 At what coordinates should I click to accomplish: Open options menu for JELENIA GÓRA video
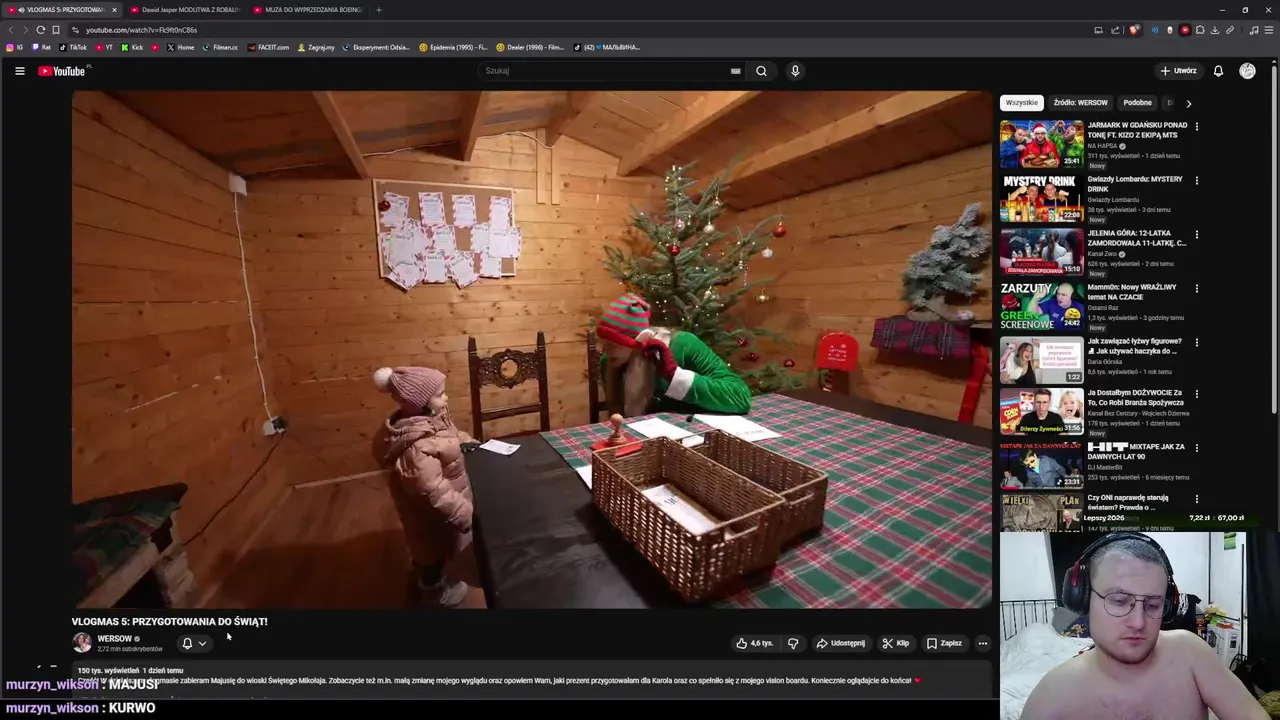point(1196,235)
